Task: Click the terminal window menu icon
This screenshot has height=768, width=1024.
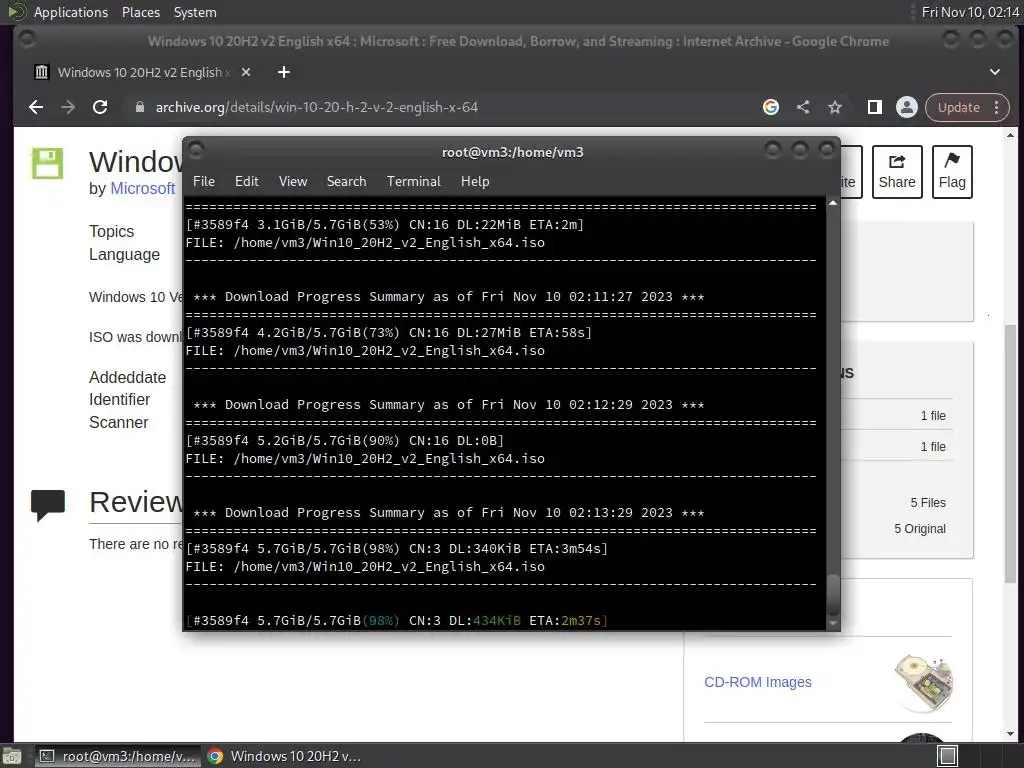Action: coord(197,151)
